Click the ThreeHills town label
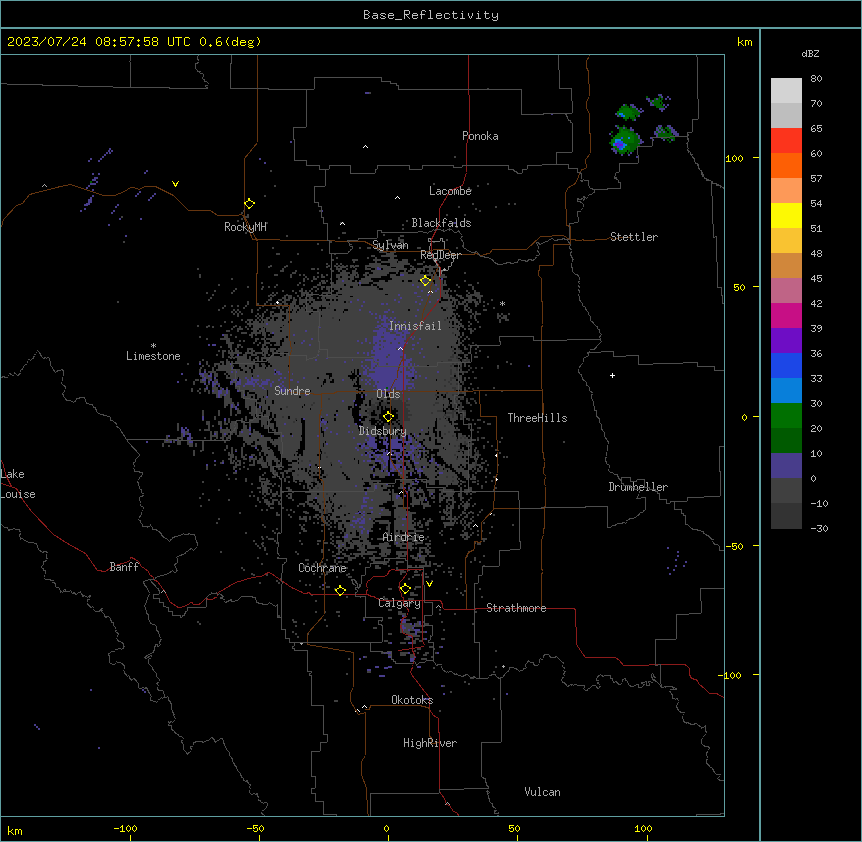Viewport: 862px width, 842px height. point(537,418)
